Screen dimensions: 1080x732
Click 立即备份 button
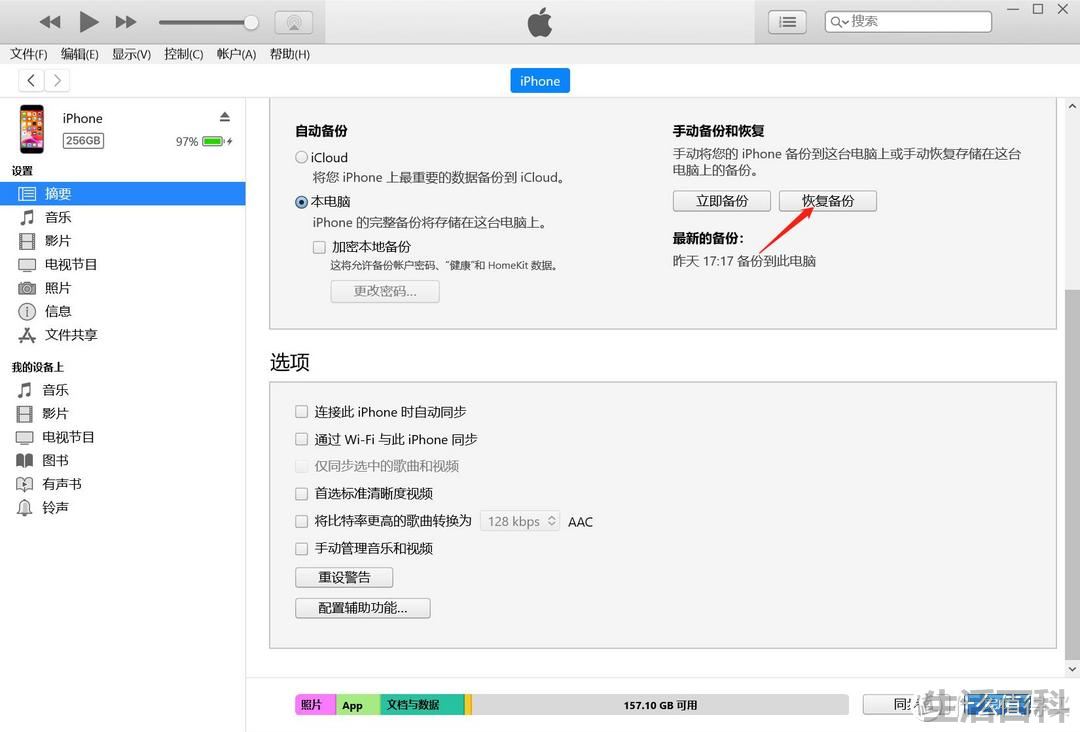[722, 201]
